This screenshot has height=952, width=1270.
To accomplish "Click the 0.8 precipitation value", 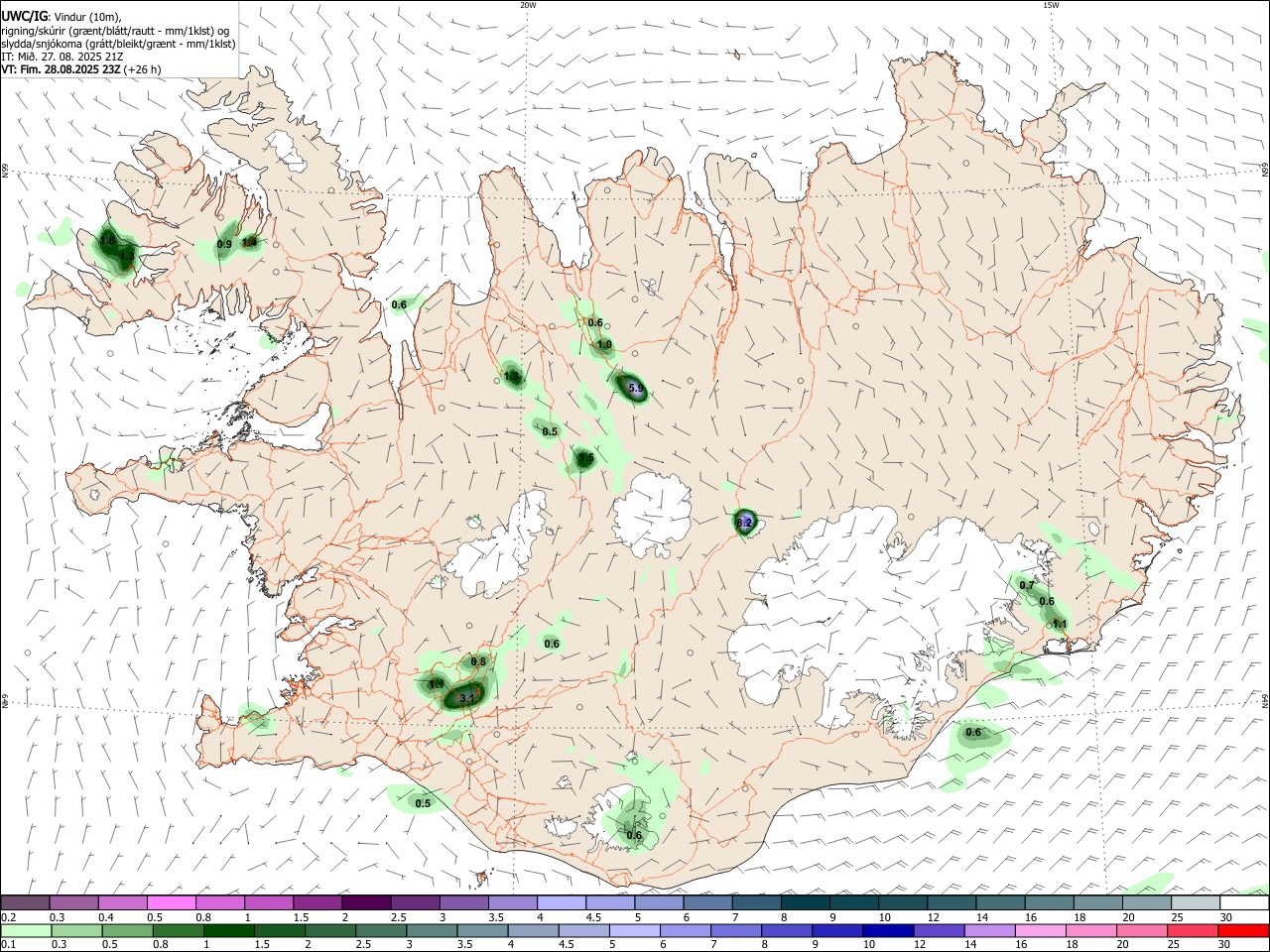I will pyautogui.click(x=478, y=661).
